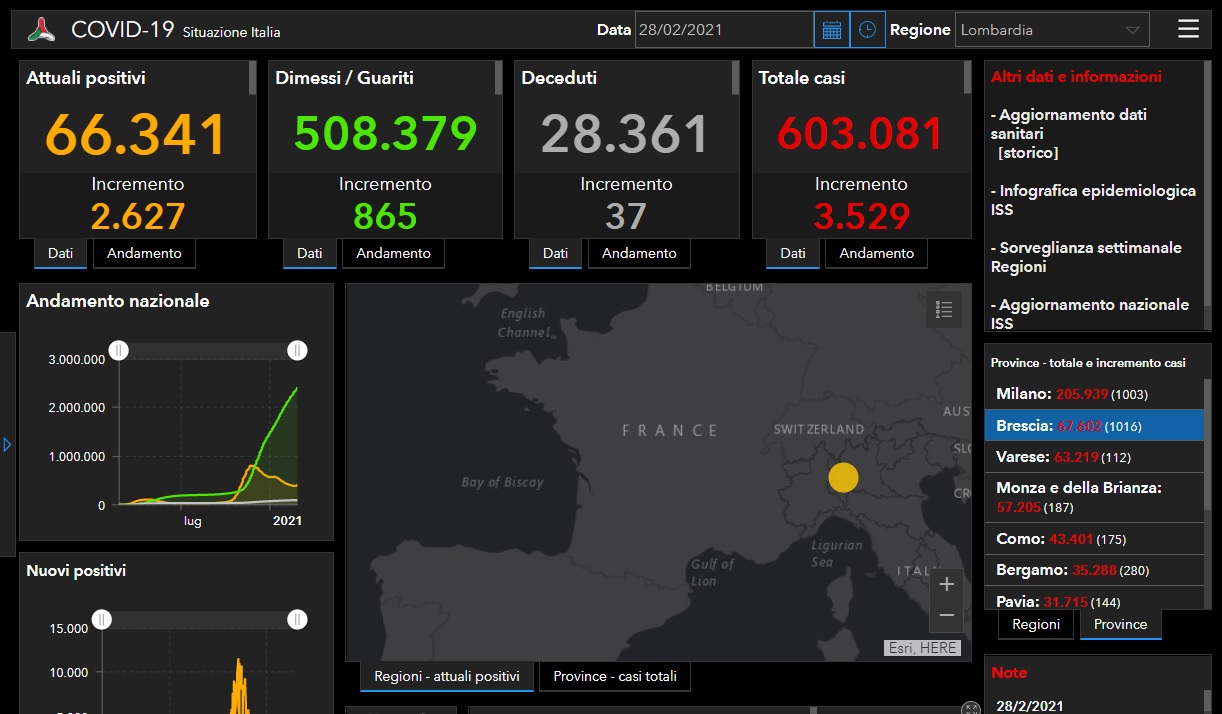Screen dimensions: 1222x714
Task: Click the clock icon beside the date
Action: pyautogui.click(x=867, y=30)
